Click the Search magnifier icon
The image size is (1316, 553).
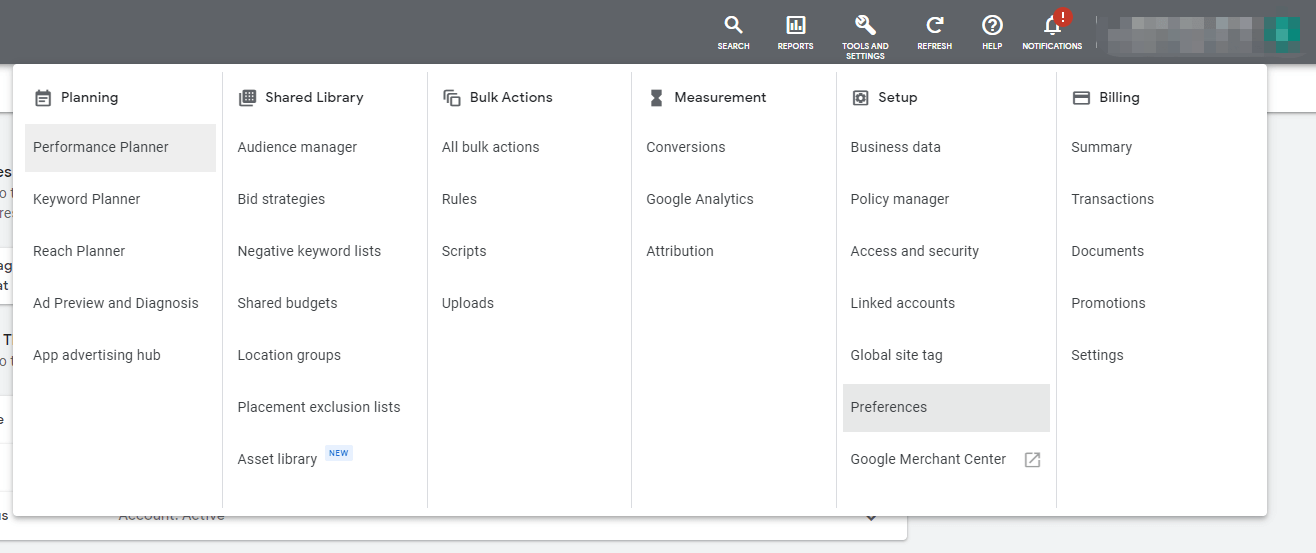pos(733,27)
